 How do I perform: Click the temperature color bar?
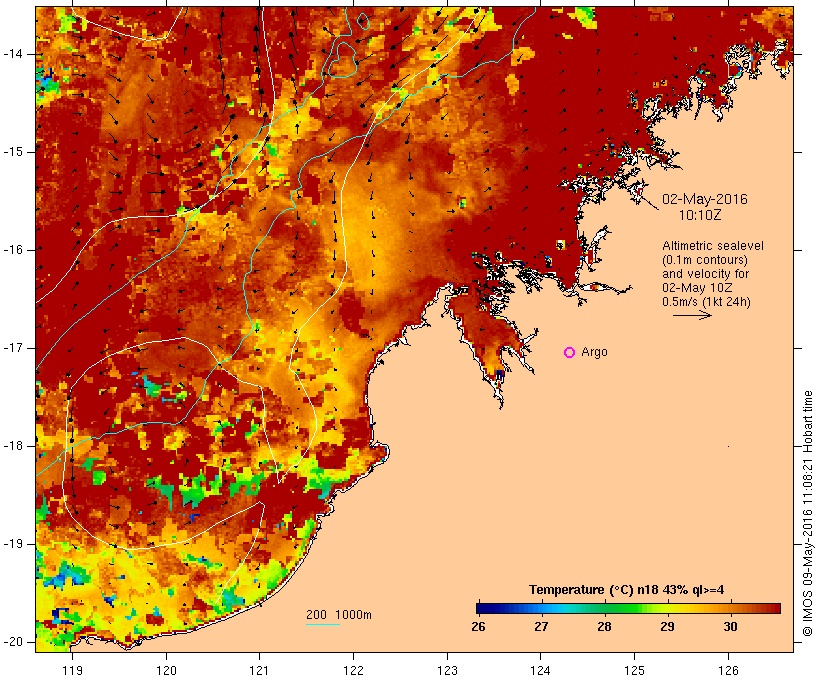pyautogui.click(x=628, y=608)
